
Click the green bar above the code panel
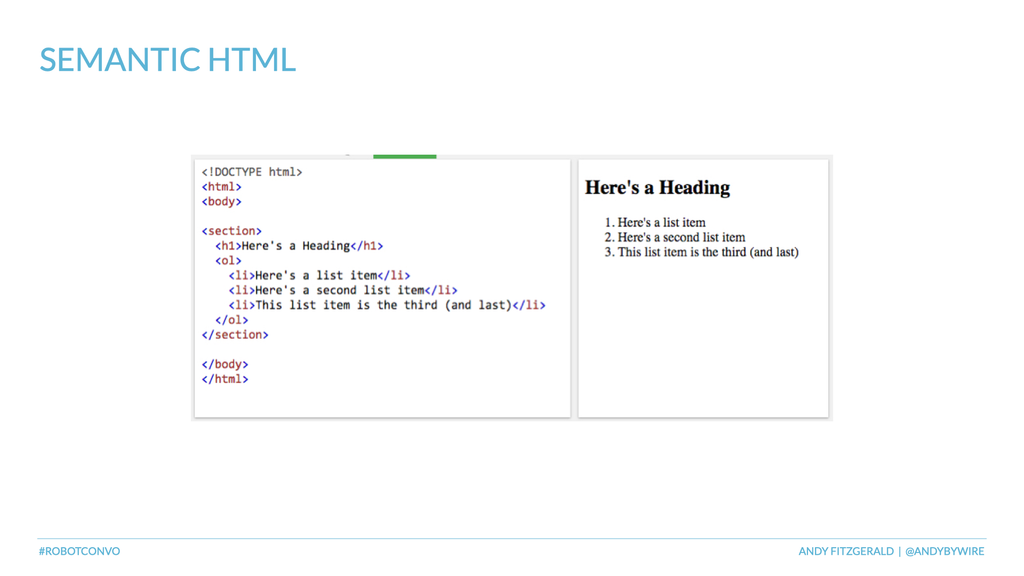click(x=404, y=157)
